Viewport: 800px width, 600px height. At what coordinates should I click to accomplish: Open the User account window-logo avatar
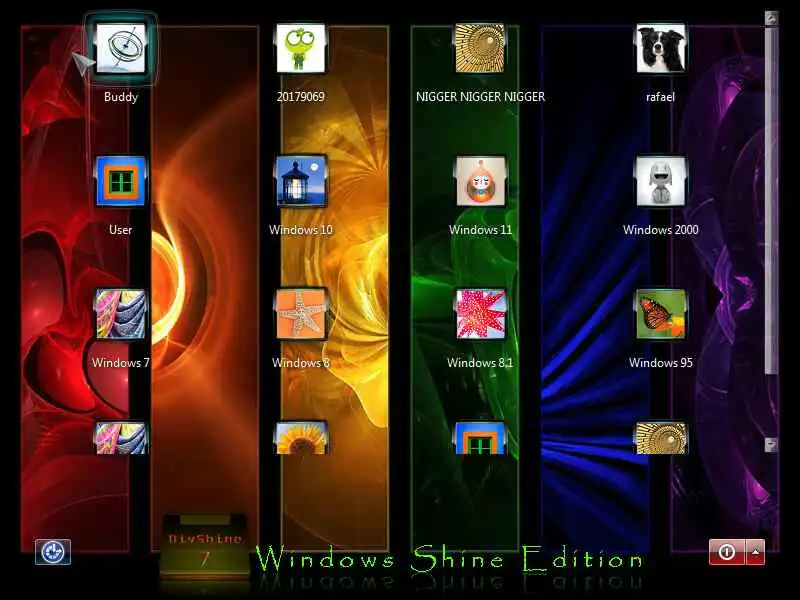pos(121,182)
